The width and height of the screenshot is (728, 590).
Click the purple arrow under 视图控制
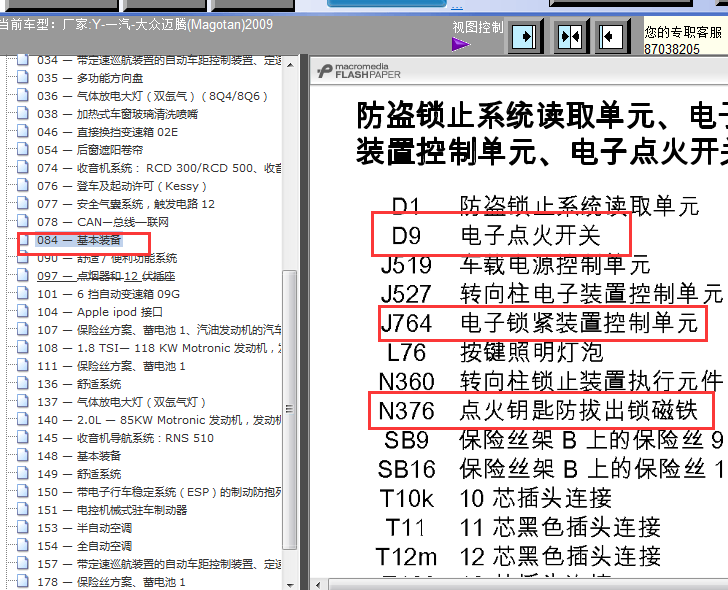(461, 45)
